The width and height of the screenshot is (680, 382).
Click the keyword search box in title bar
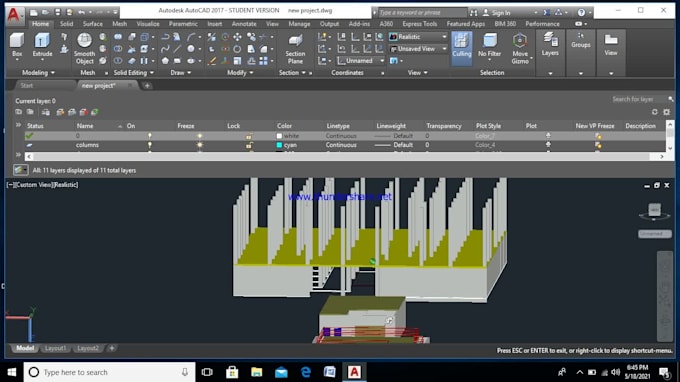[x=422, y=13]
